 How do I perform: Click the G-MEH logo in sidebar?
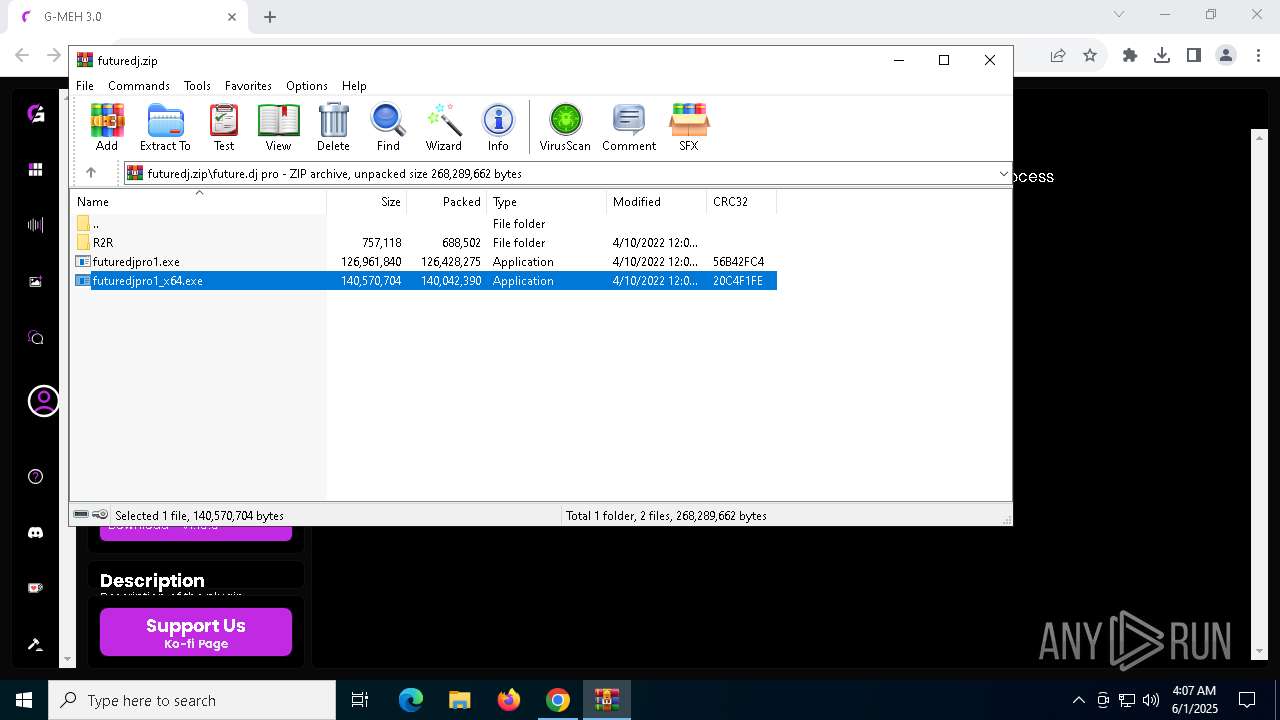(36, 114)
